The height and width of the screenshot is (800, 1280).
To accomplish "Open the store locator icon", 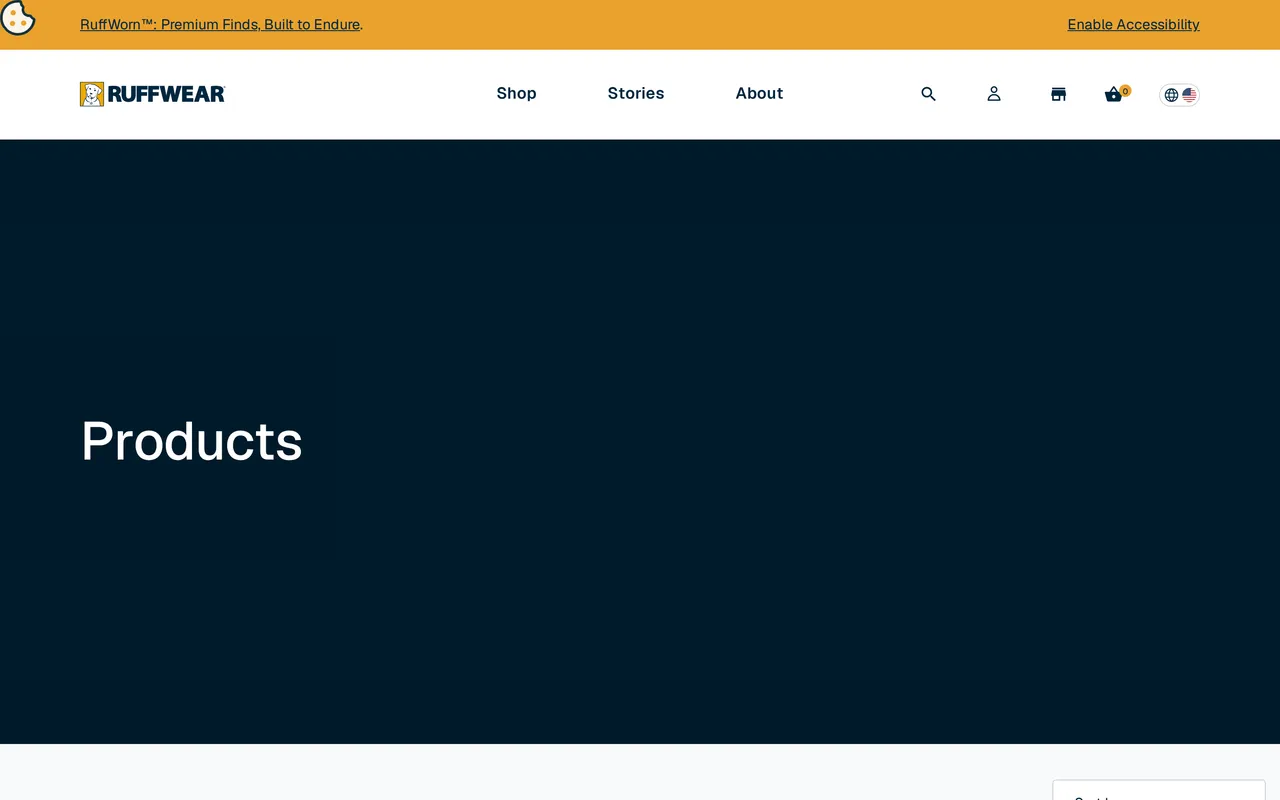I will coord(1058,94).
